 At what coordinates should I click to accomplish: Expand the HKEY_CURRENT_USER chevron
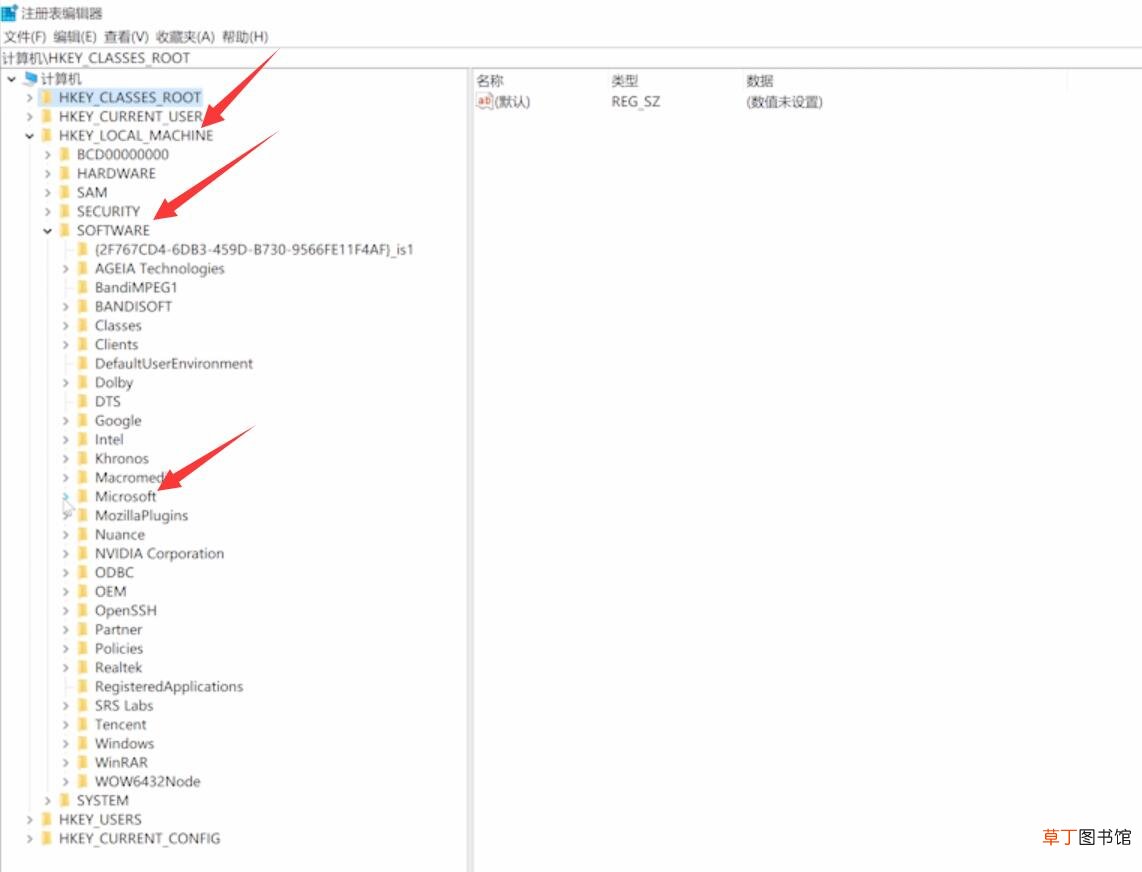pos(29,117)
